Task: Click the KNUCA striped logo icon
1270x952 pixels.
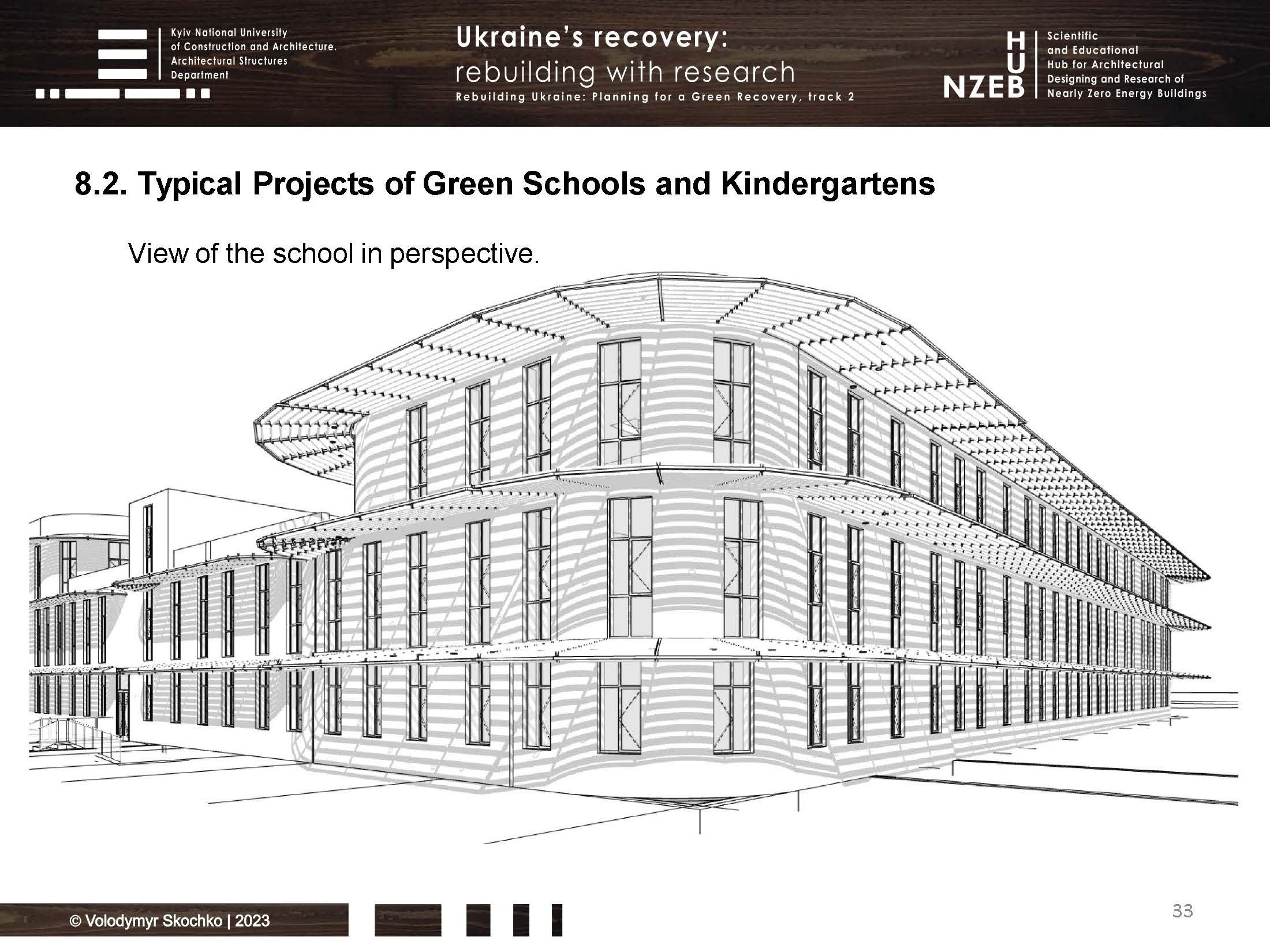Action: (x=122, y=55)
